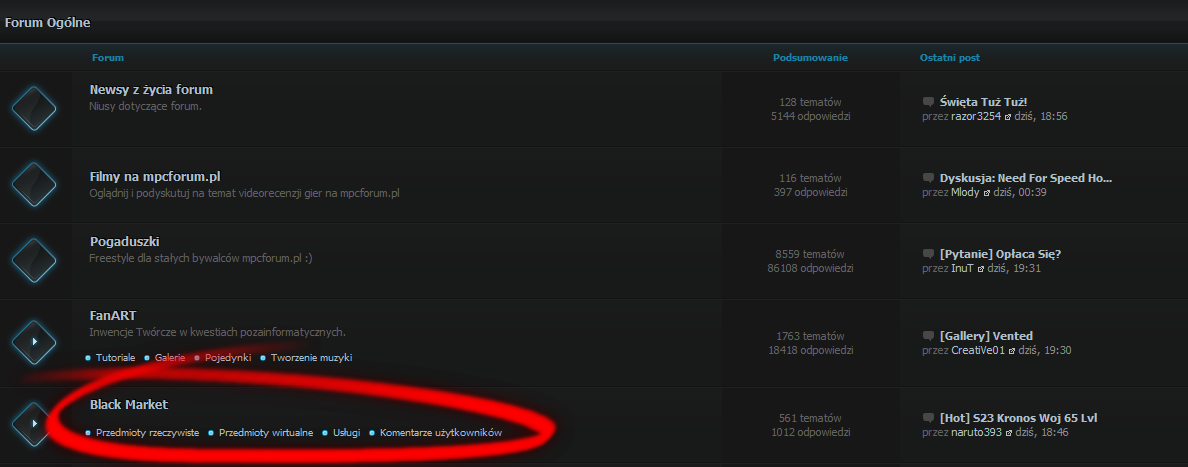This screenshot has height=467, width=1188.
Task: Go to last post icon after razor3254
Action: (1008, 117)
